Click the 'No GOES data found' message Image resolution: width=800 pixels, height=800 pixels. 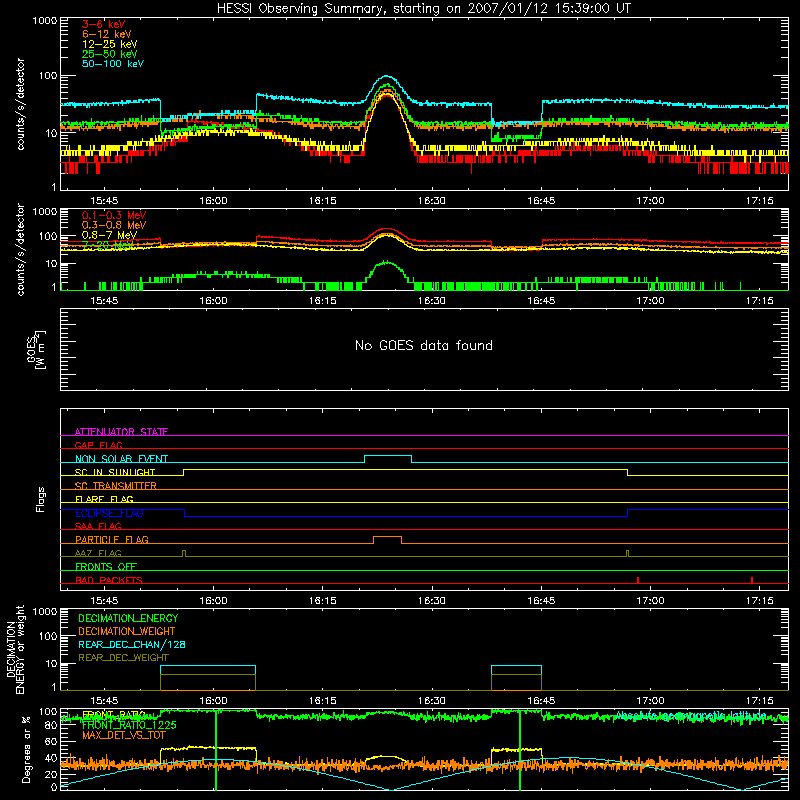423,345
